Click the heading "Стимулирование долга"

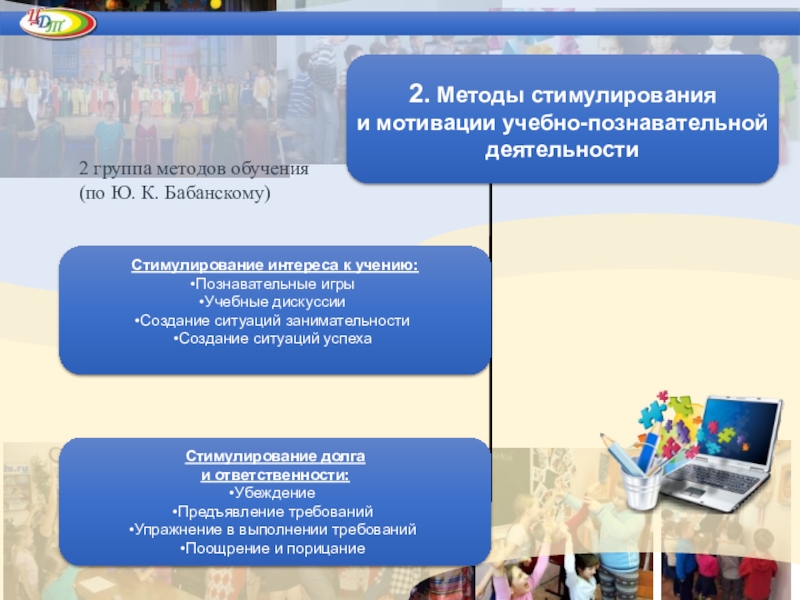[x=275, y=456]
